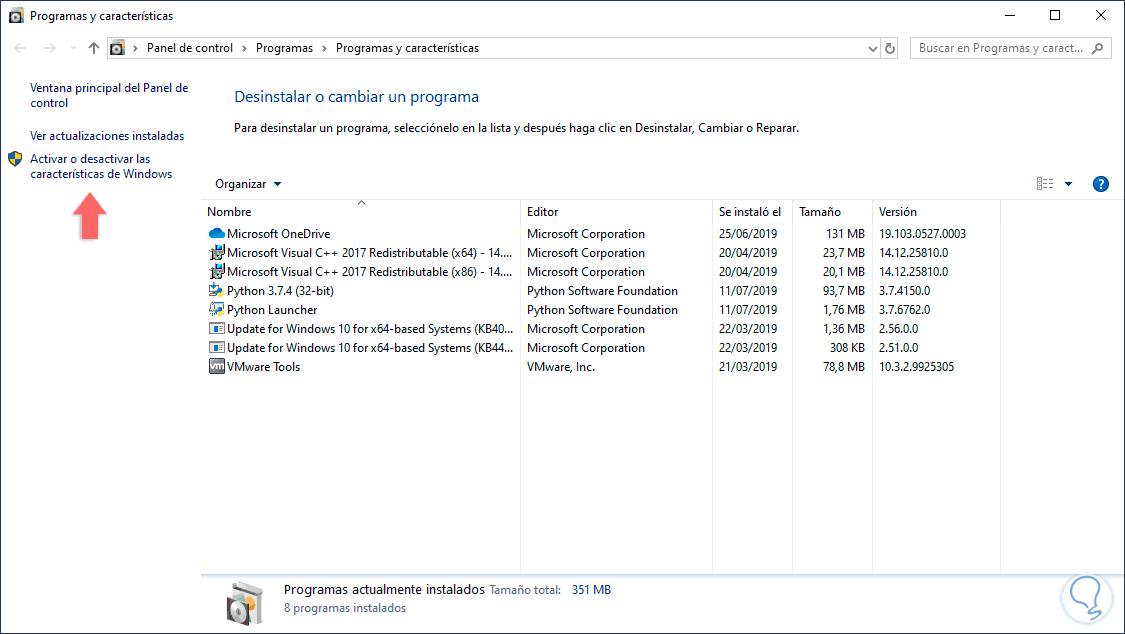Click the Update for Windows 10 (KB40...) icon

[217, 328]
